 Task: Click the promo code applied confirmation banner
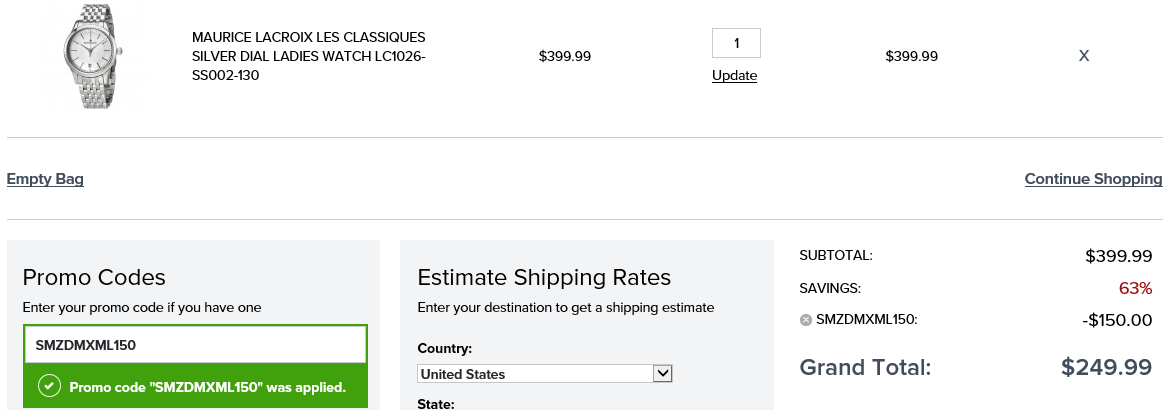click(195, 387)
